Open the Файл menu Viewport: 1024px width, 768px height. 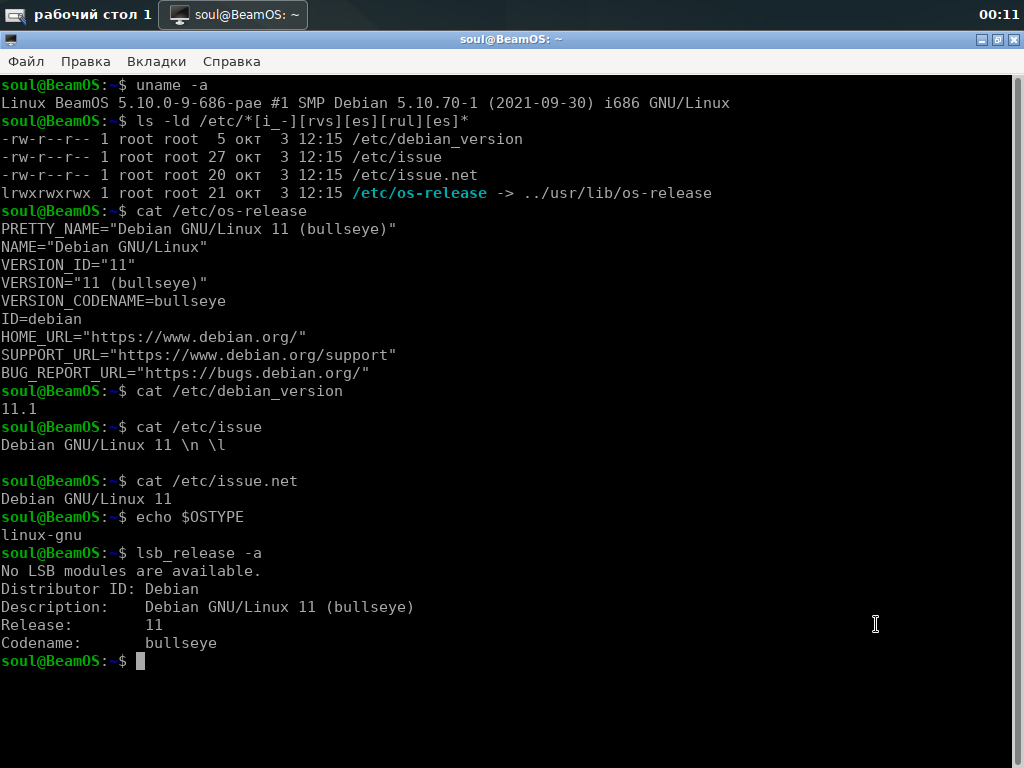26,61
